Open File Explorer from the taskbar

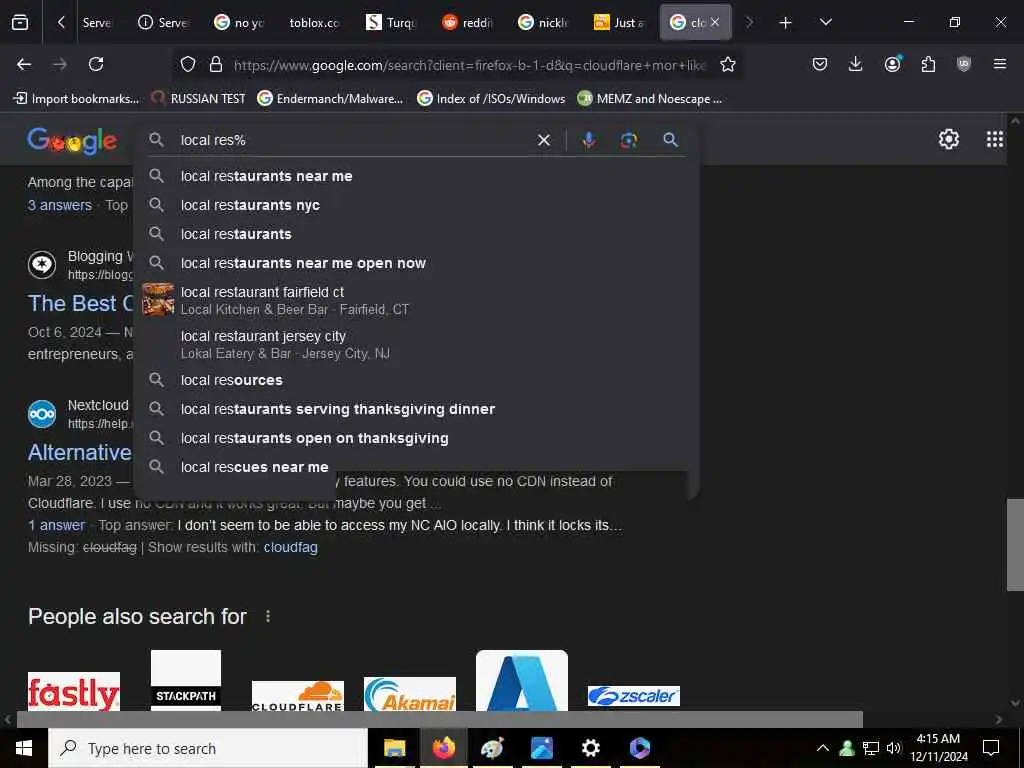coord(394,748)
